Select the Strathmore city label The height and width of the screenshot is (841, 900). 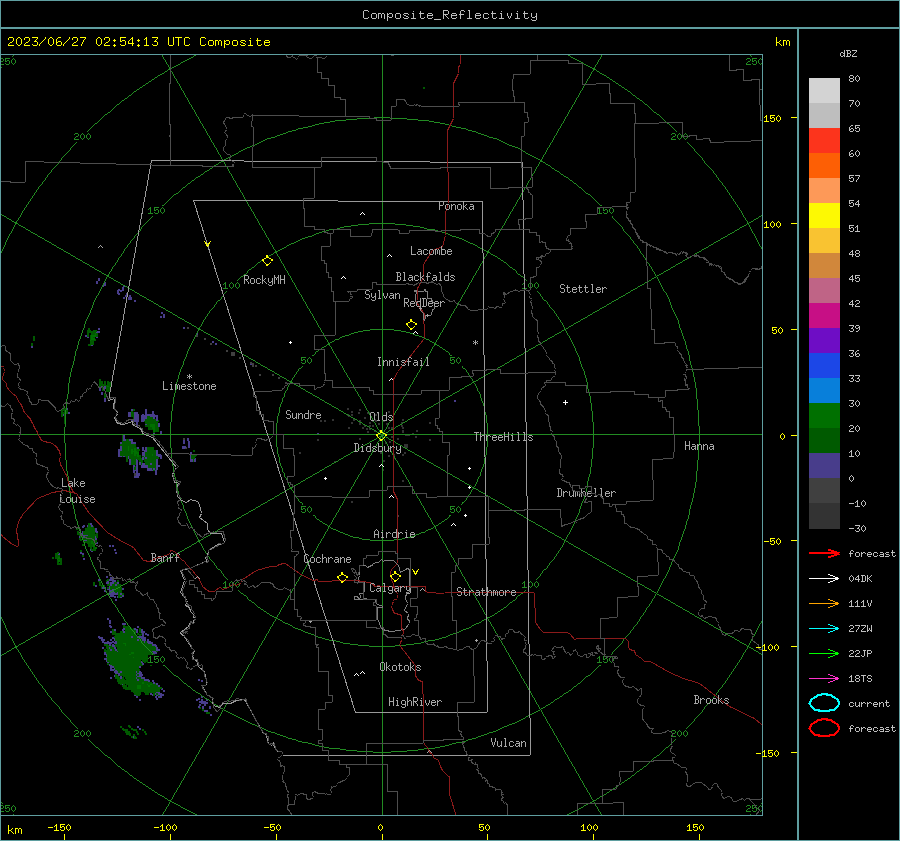[486, 592]
